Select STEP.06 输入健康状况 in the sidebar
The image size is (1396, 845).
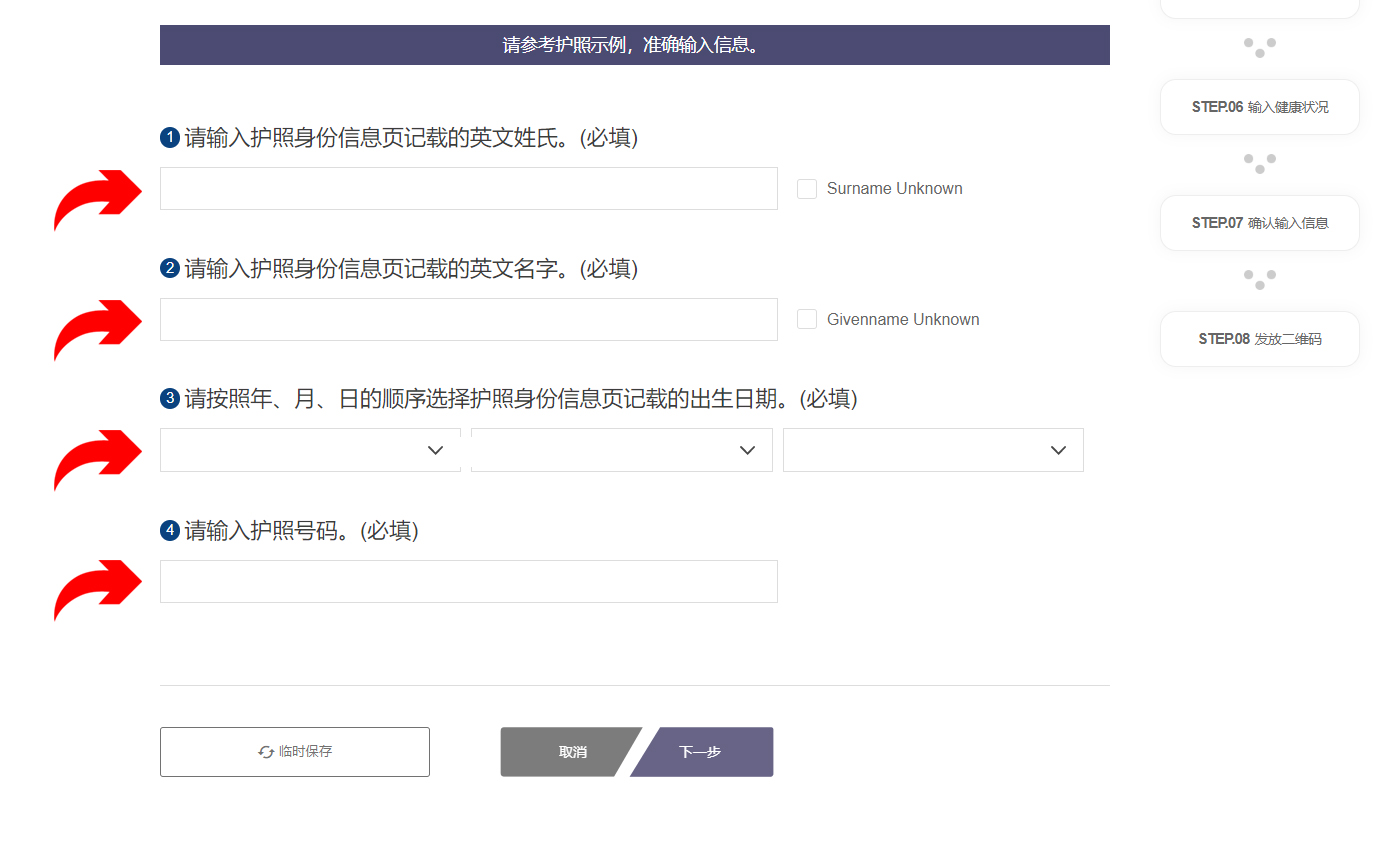pyautogui.click(x=1259, y=107)
